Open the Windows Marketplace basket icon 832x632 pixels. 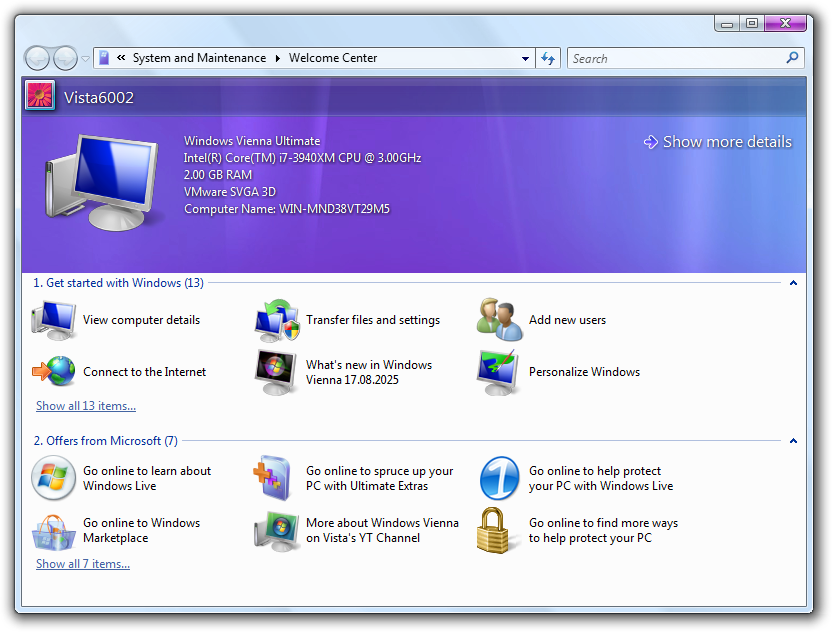[x=54, y=530]
